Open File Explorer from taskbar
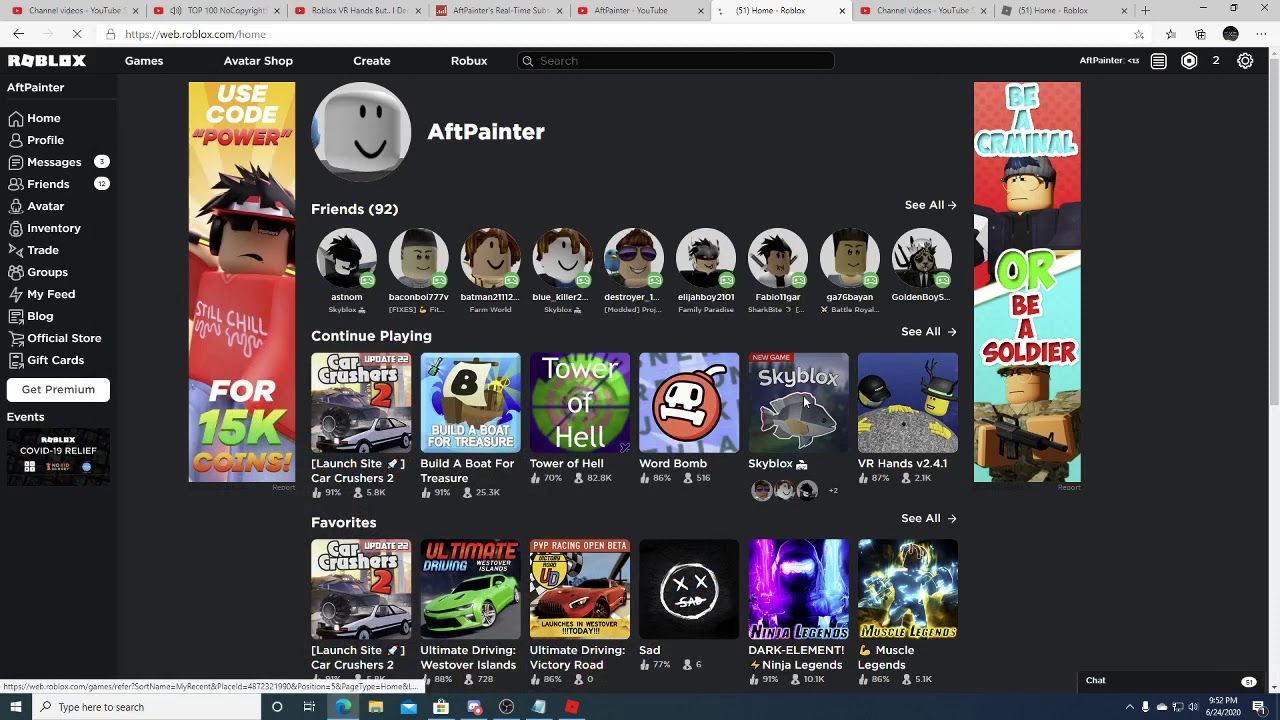This screenshot has width=1280, height=720. point(375,707)
